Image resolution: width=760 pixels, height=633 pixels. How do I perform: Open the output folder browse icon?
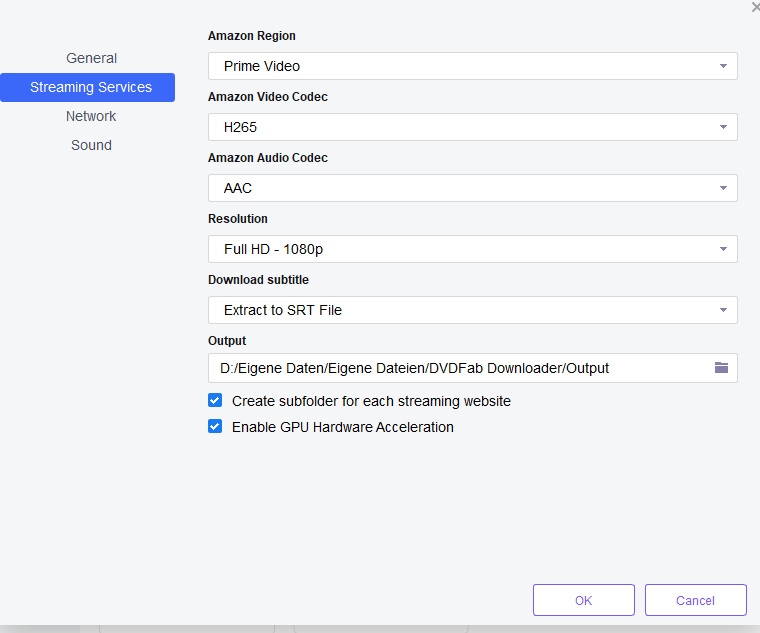coord(721,368)
